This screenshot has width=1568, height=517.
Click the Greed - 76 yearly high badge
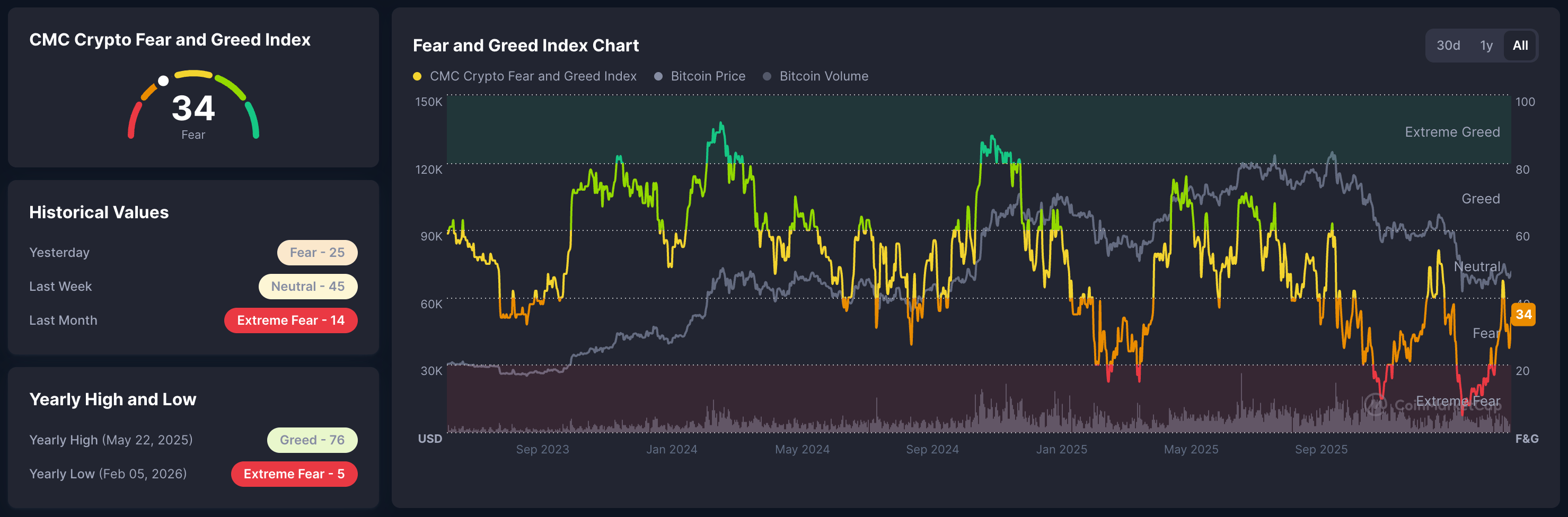click(x=312, y=440)
